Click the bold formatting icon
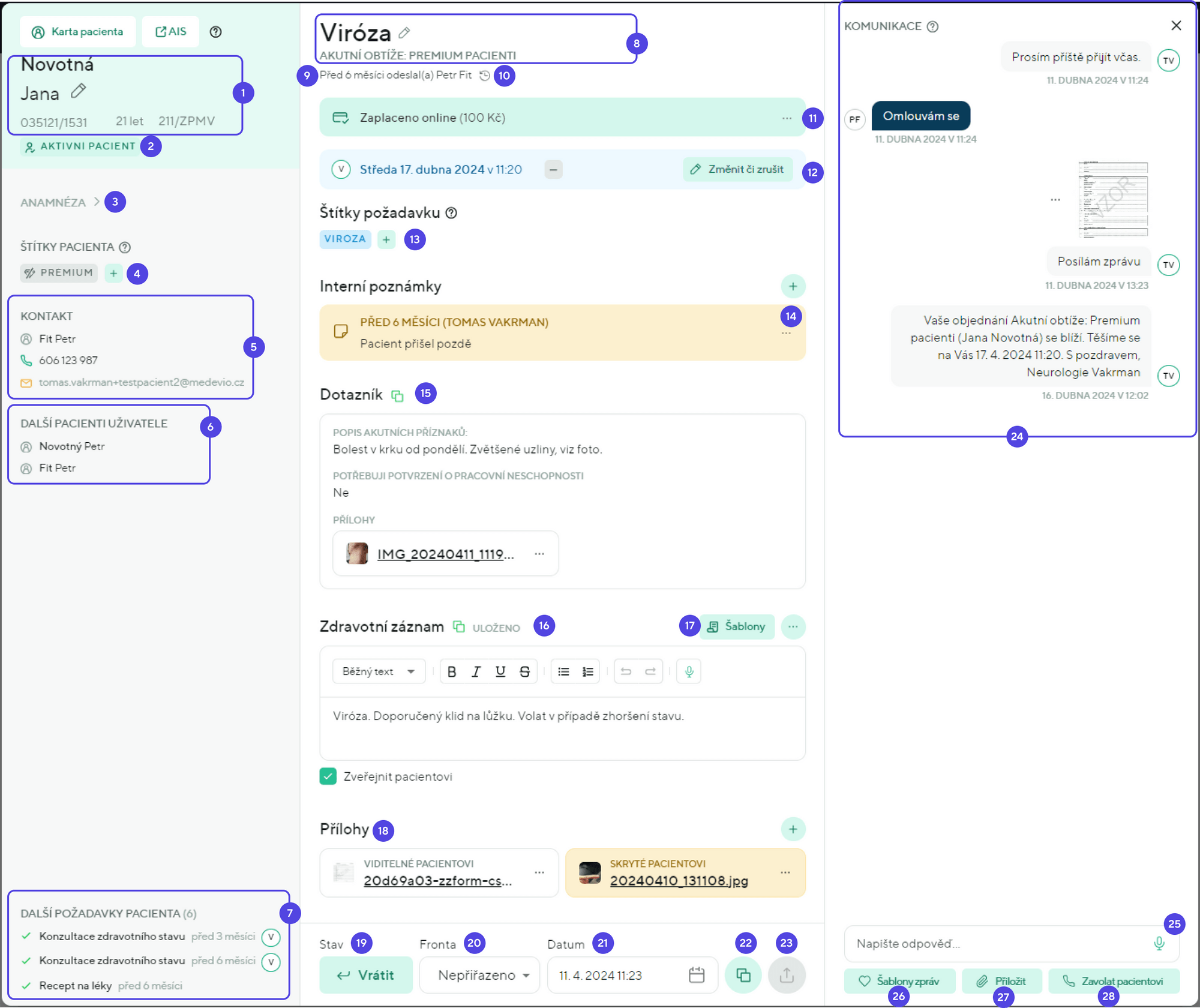 [x=452, y=671]
